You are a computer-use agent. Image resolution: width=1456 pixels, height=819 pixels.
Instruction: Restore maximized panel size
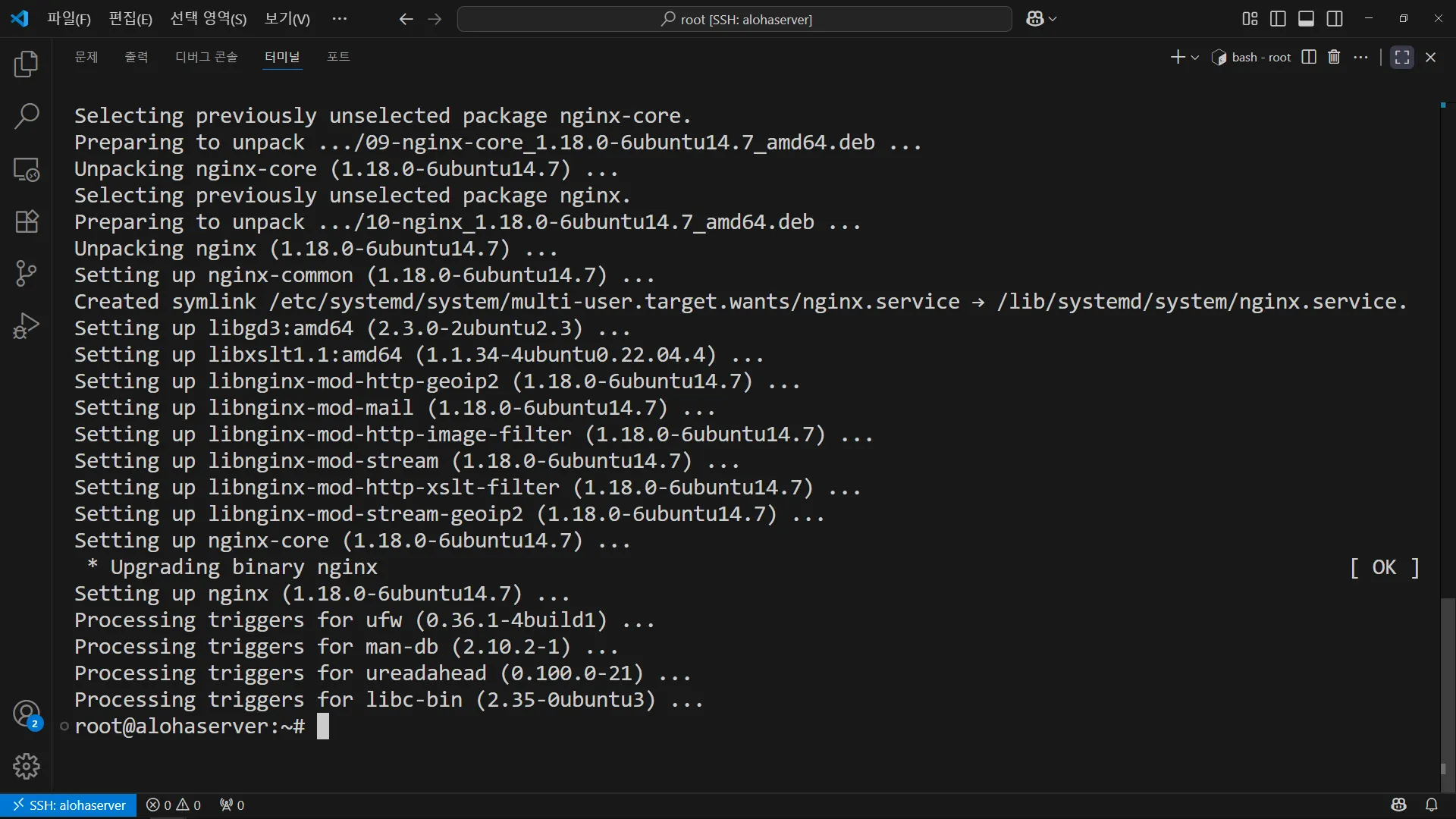tap(1402, 57)
